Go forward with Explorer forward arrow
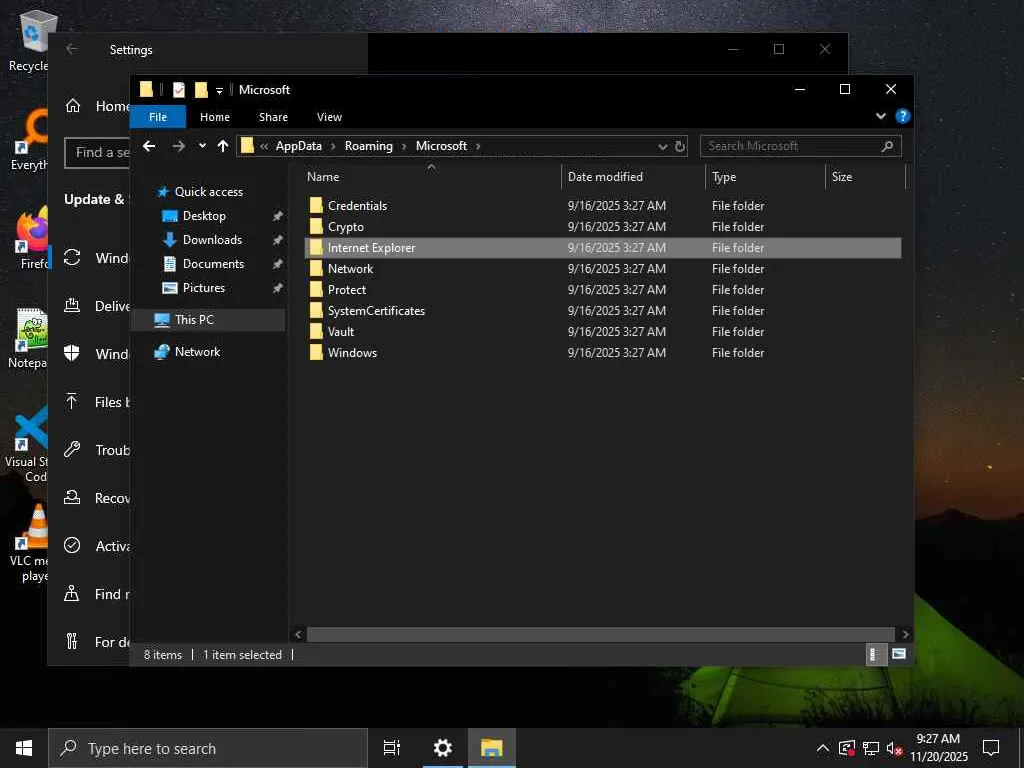 (178, 146)
